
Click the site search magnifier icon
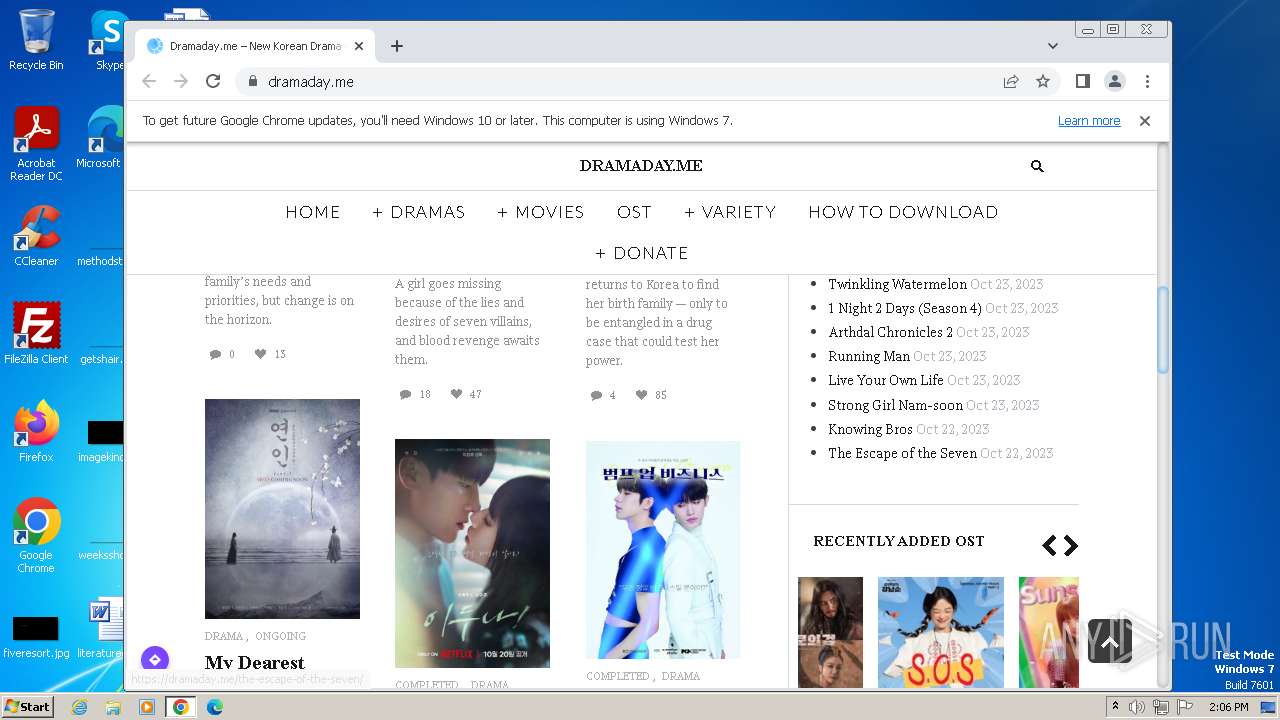(x=1037, y=167)
